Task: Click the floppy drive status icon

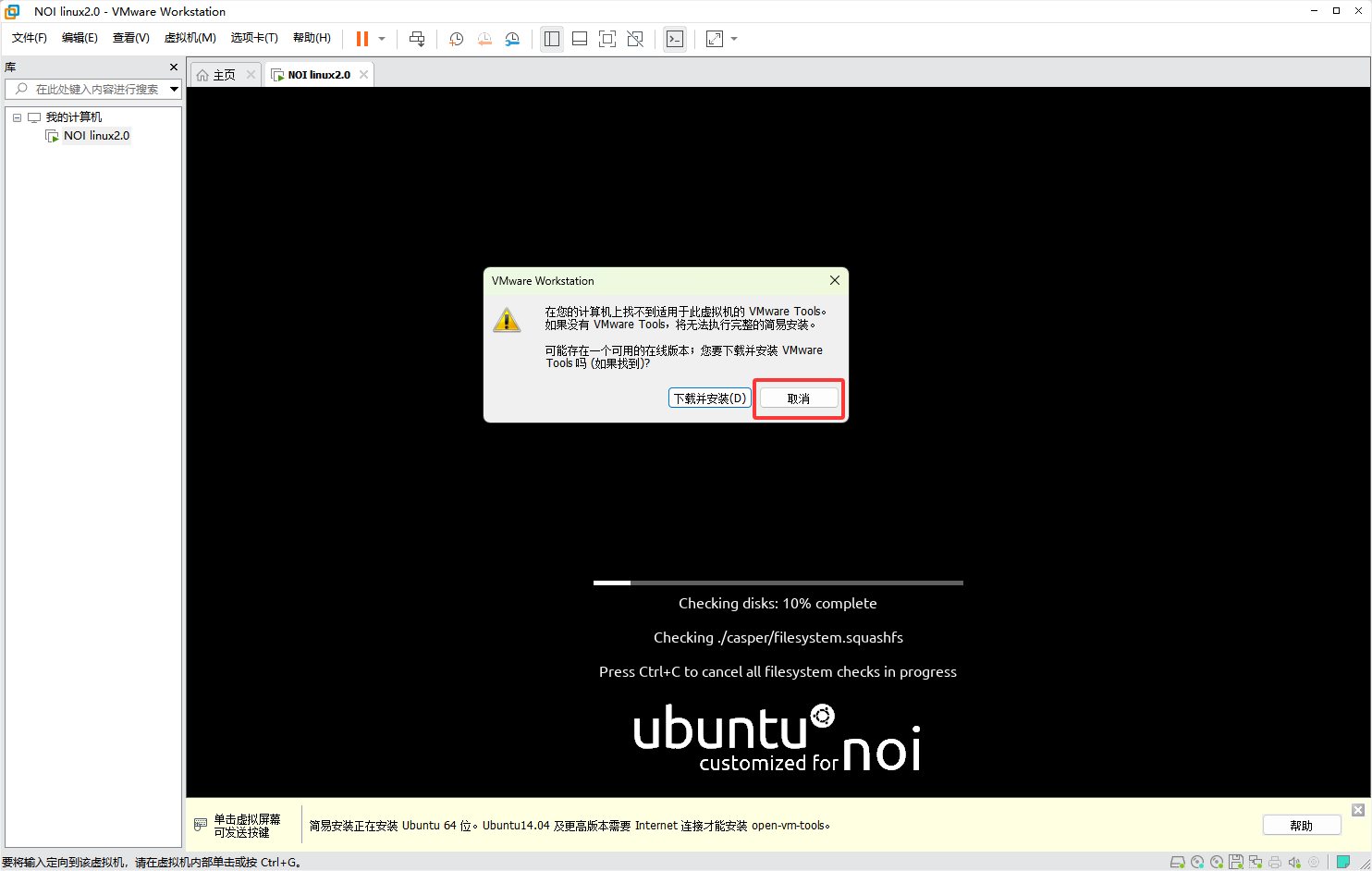Action: [1236, 862]
